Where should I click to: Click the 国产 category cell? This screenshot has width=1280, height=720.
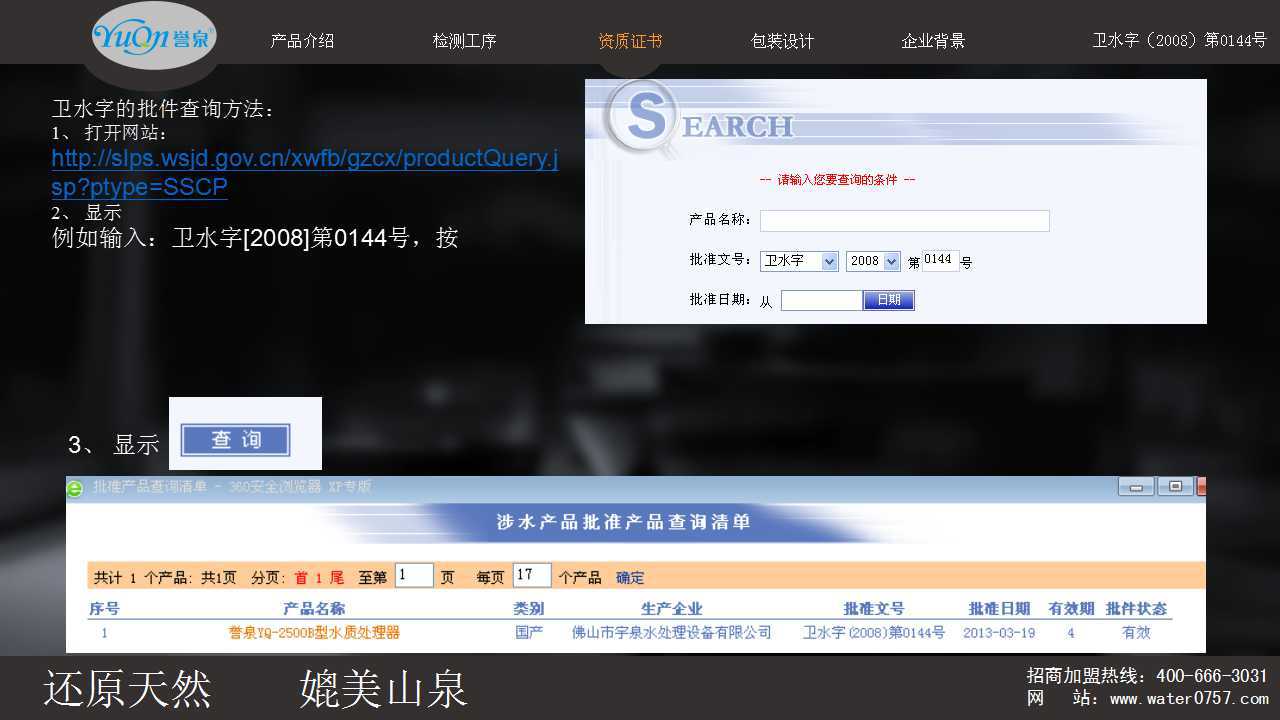click(529, 633)
